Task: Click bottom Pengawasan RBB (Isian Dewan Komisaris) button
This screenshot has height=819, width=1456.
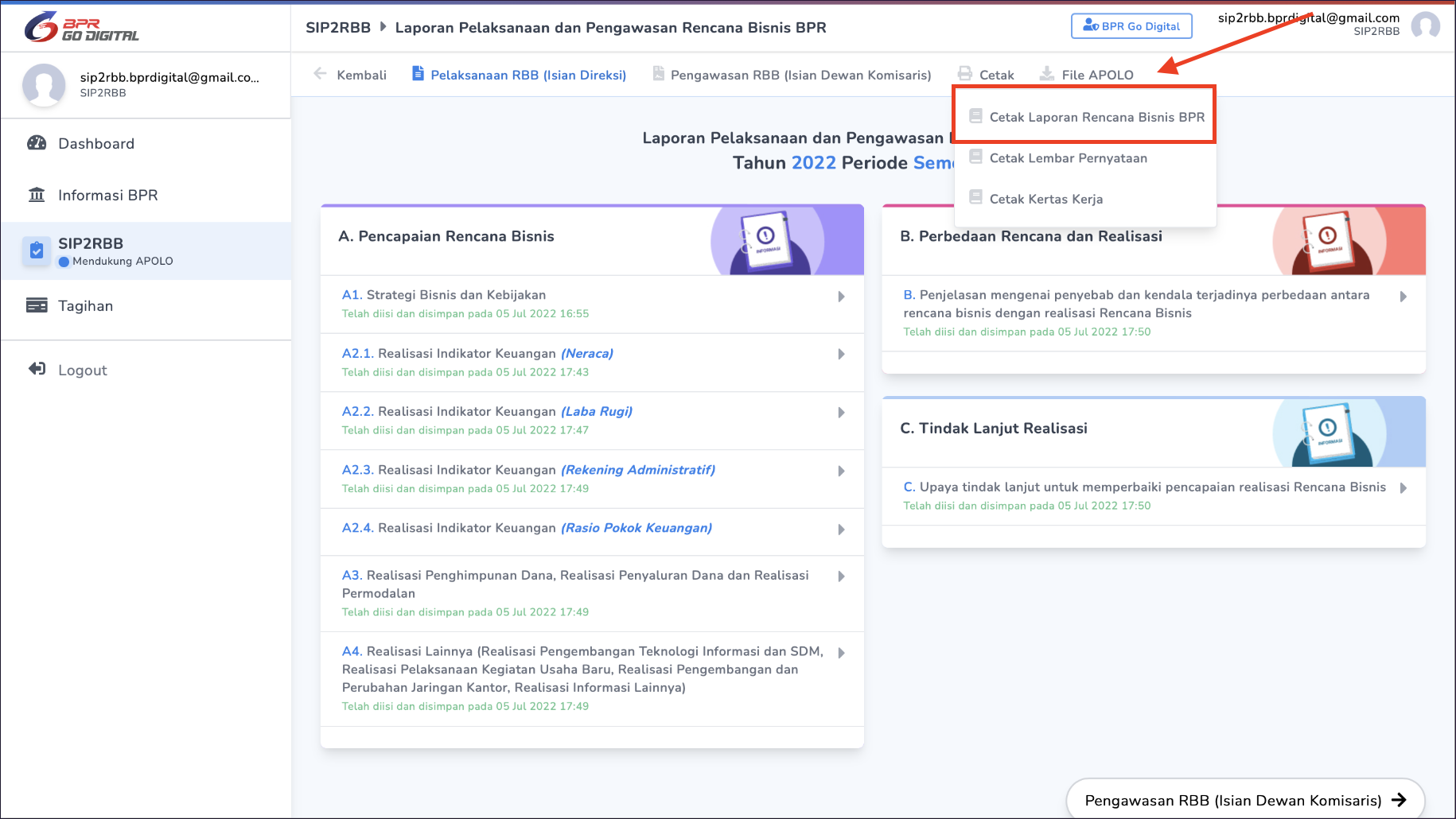Action: coord(1245,800)
